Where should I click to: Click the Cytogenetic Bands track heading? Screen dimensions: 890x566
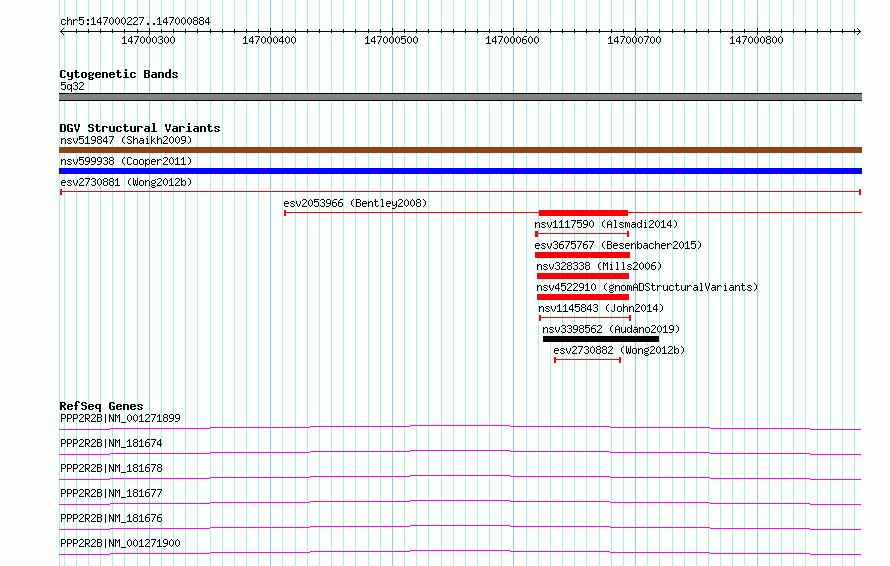[x=119, y=74]
